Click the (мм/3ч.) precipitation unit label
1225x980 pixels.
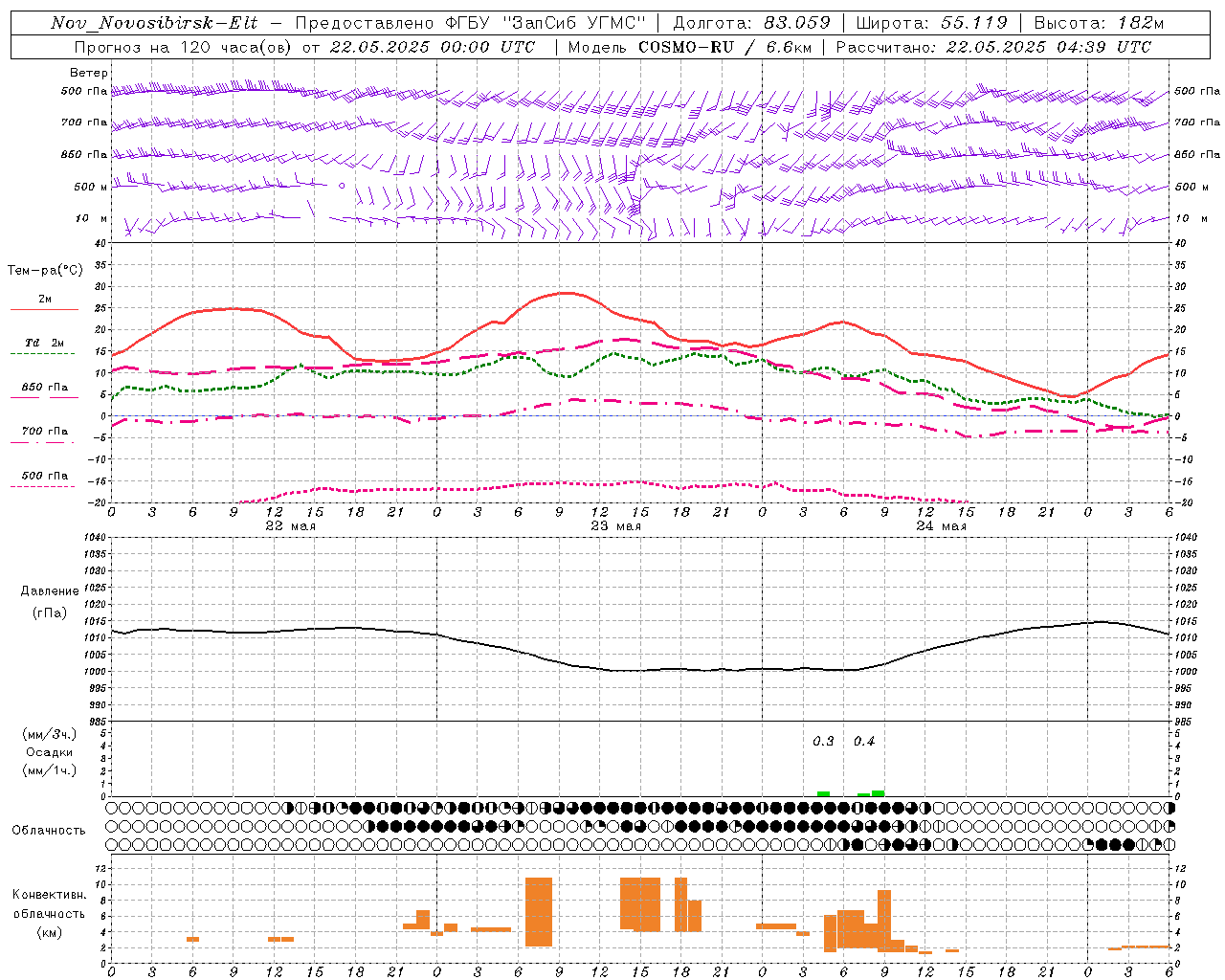coord(49,734)
